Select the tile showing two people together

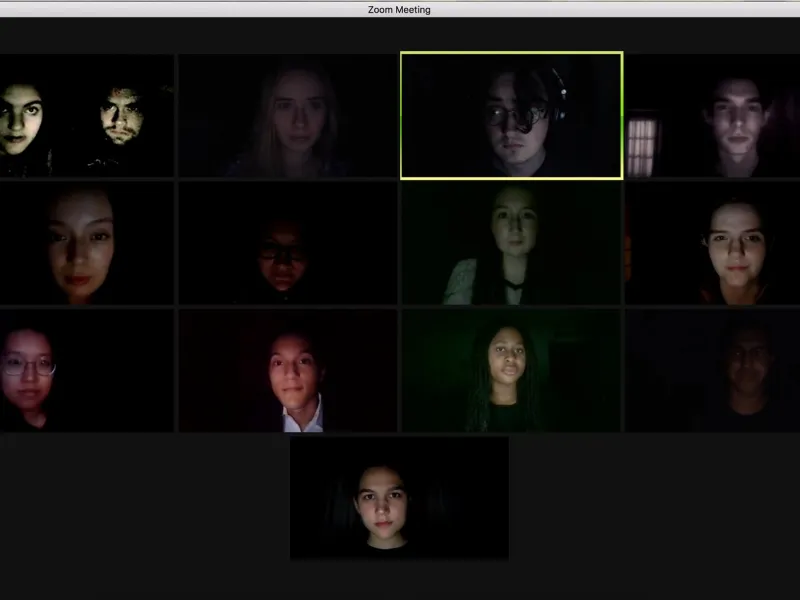pos(87,116)
